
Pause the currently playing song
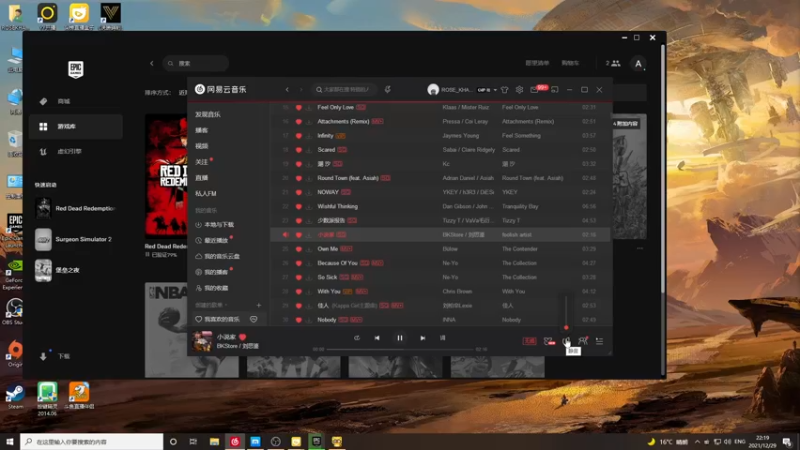click(x=399, y=338)
